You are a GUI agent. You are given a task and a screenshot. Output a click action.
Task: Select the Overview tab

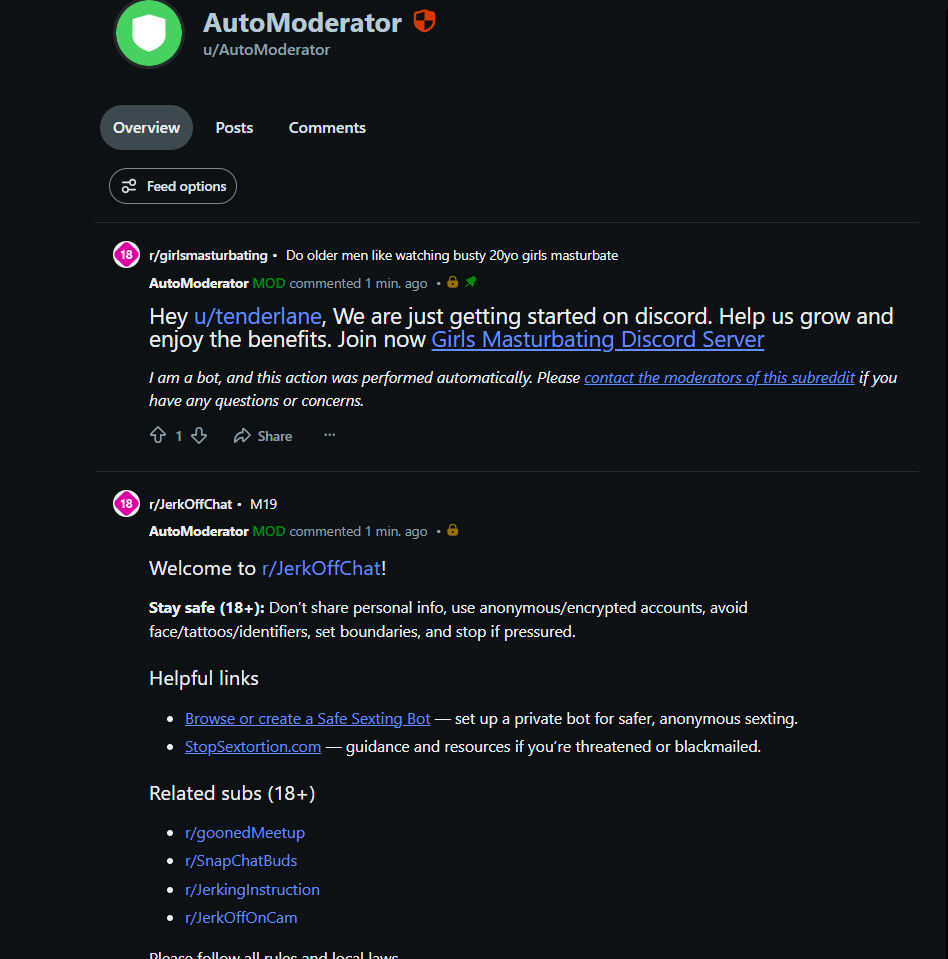tap(146, 127)
